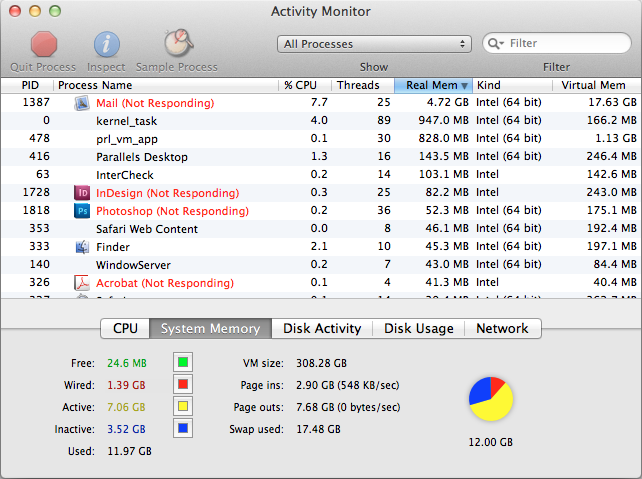Click the Page ins 2.90 GB value
Image resolution: width=642 pixels, height=479 pixels.
tap(348, 385)
